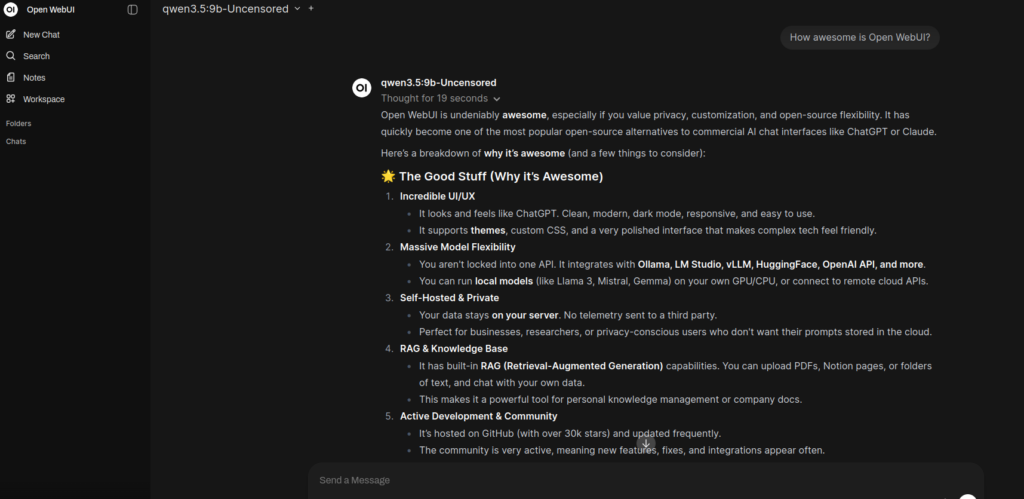Click the bold 'on your server' text
Viewport: 1024px width, 499px height.
point(524,315)
